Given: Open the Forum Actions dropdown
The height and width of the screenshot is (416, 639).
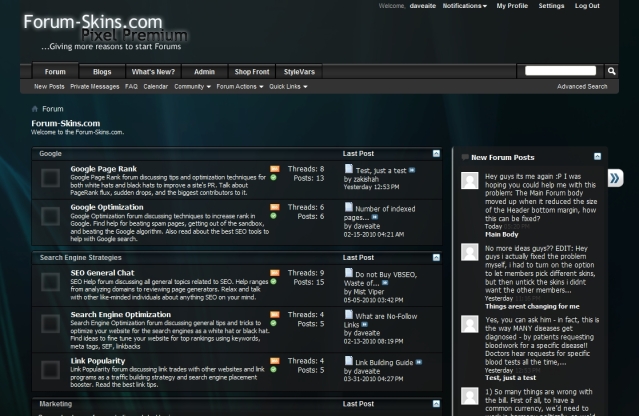Looking at the screenshot, I should point(240,86).
